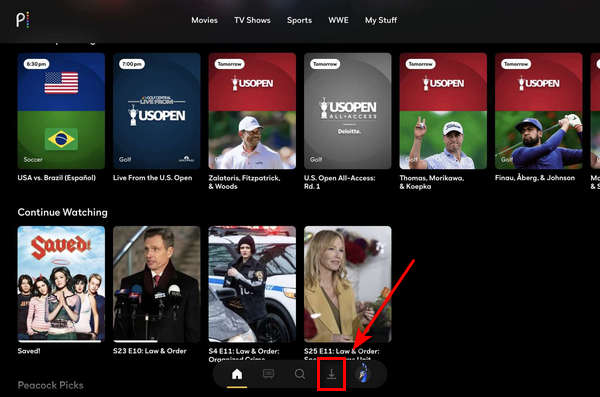Click the 7:00 pm time badge
This screenshot has height=397, width=600.
tap(132, 64)
